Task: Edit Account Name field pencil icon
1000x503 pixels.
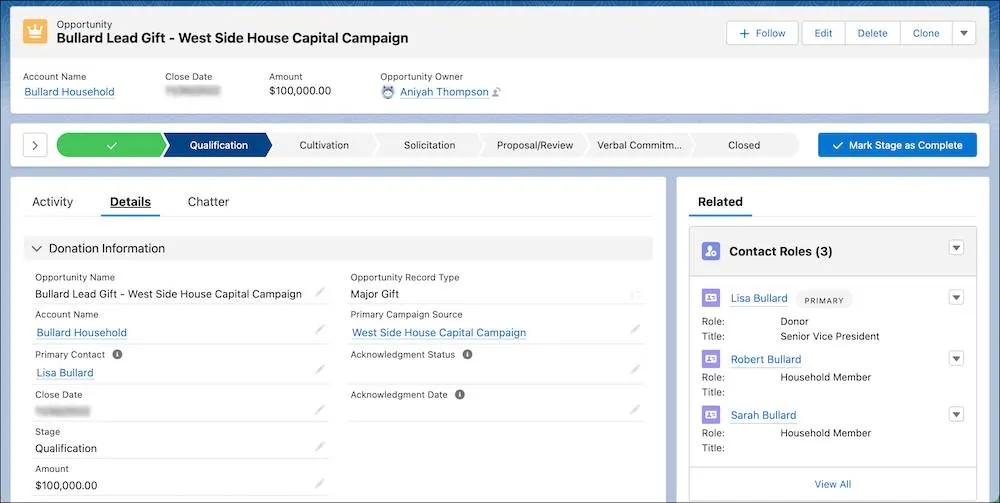Action: [x=320, y=330]
